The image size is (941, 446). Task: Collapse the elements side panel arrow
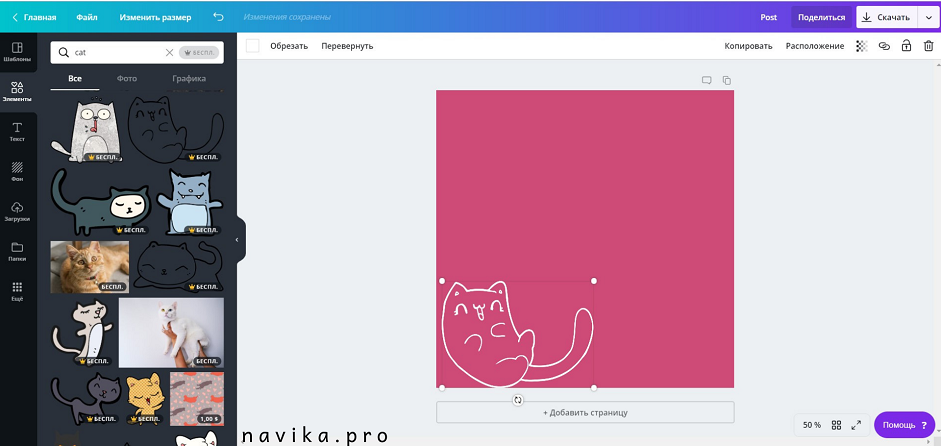[237, 240]
